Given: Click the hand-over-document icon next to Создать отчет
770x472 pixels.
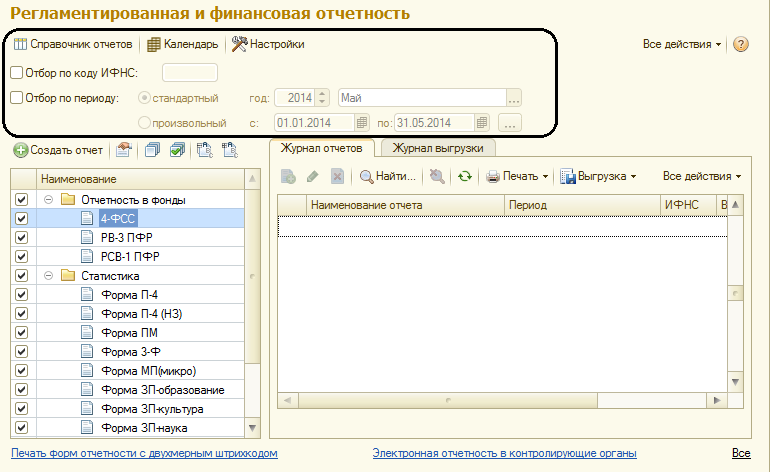Looking at the screenshot, I should 124,150.
